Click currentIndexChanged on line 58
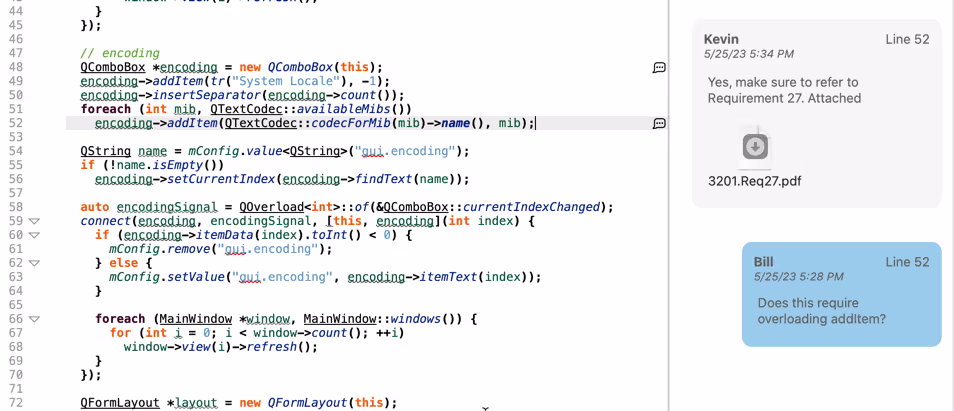954x411 pixels. click(532, 207)
